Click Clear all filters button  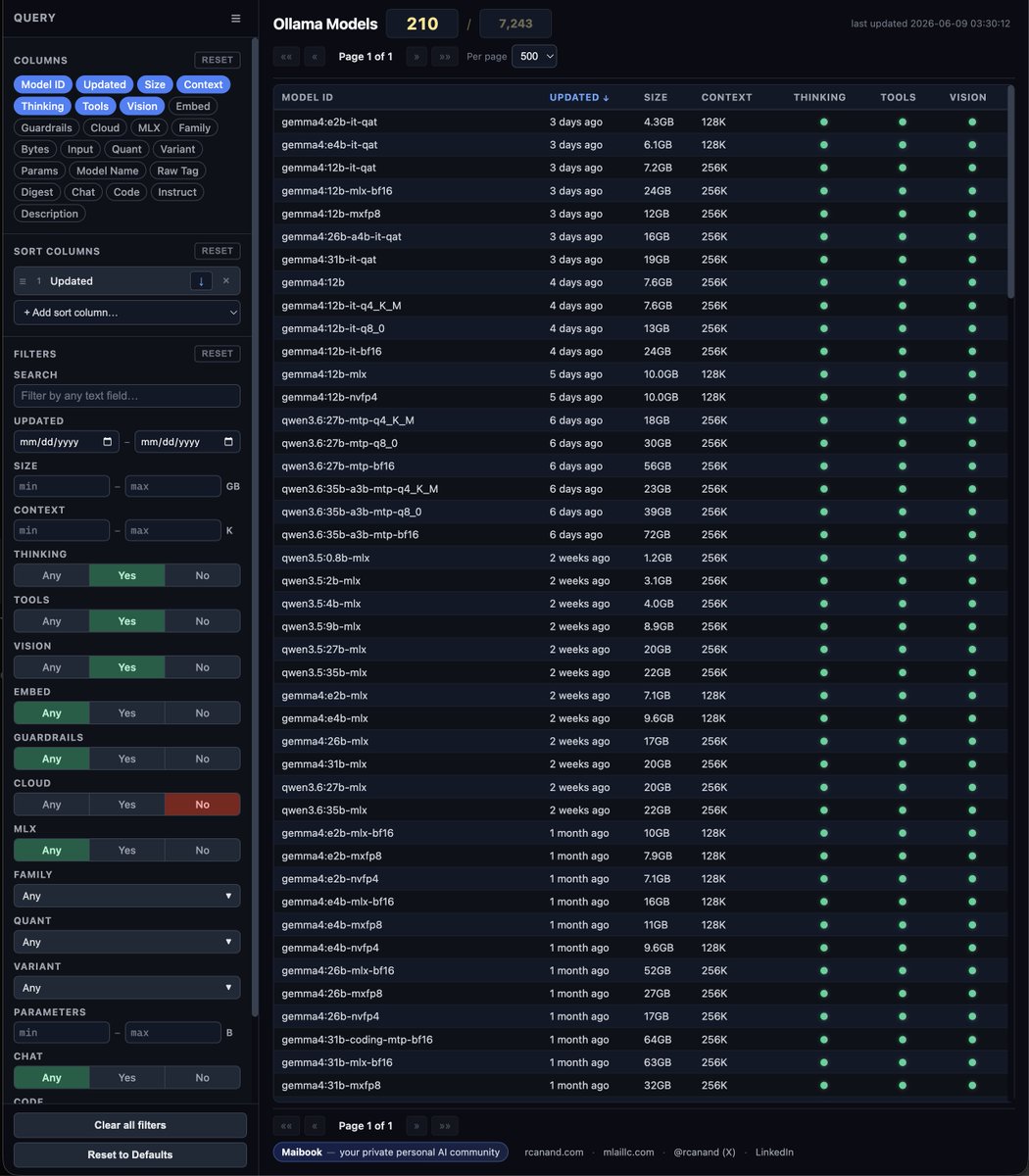pos(130,1125)
